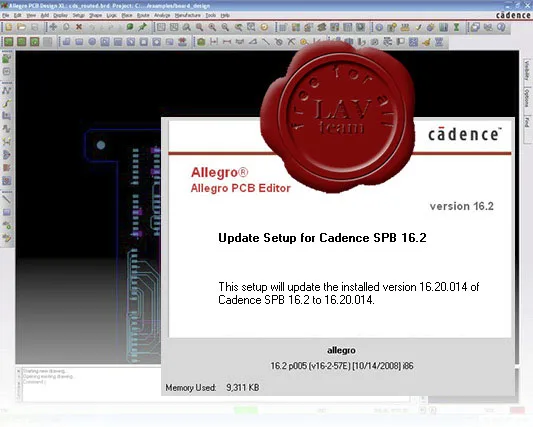Click the Save disk icon
This screenshot has height=427, width=533.
(35, 27)
